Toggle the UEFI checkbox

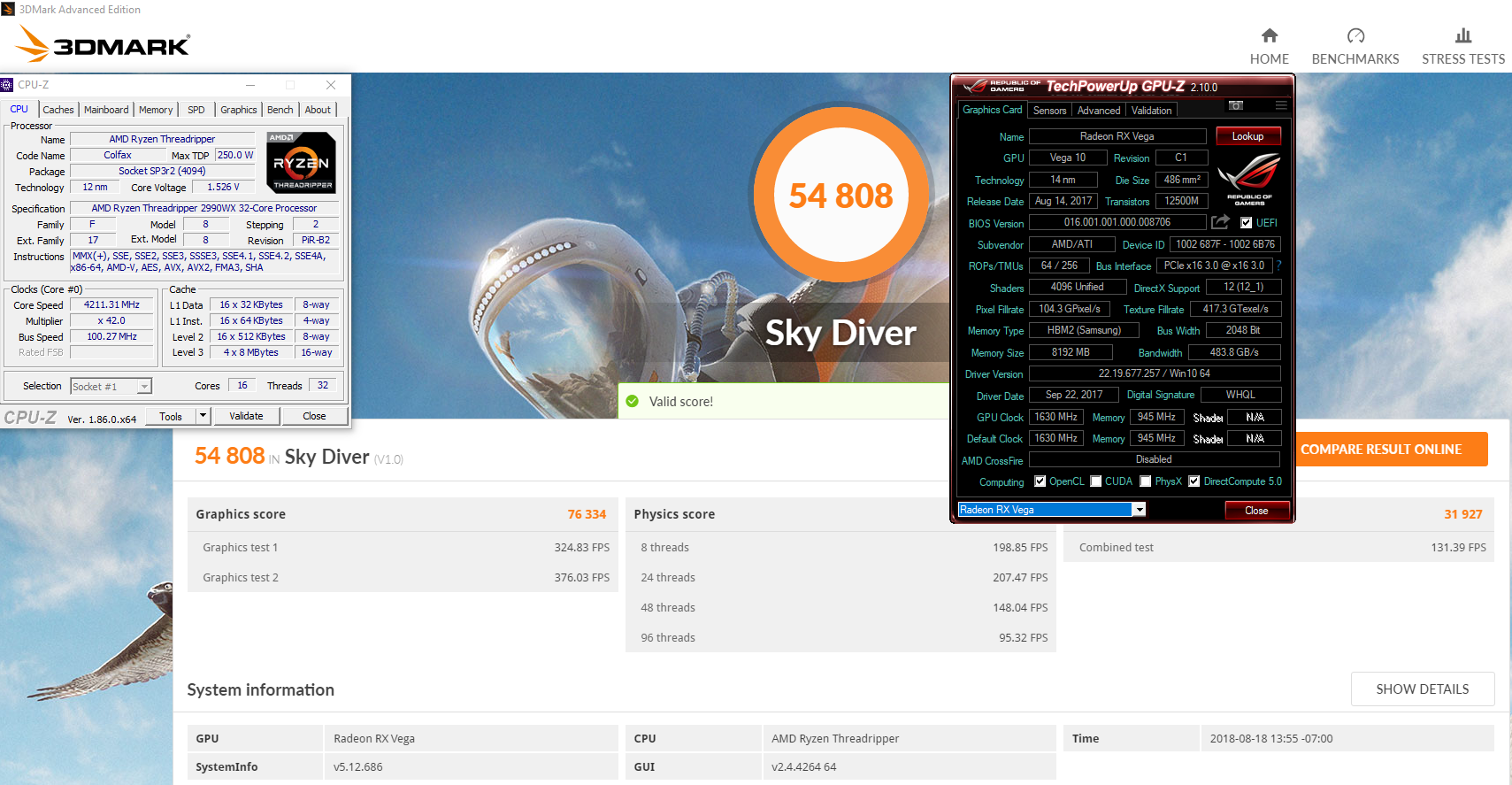pos(1246,223)
